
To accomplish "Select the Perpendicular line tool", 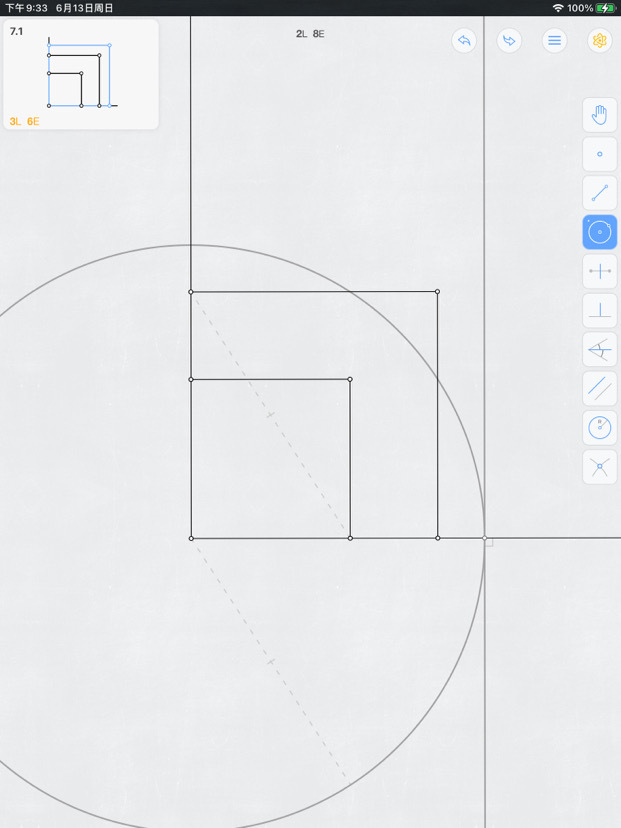I will 599,310.
